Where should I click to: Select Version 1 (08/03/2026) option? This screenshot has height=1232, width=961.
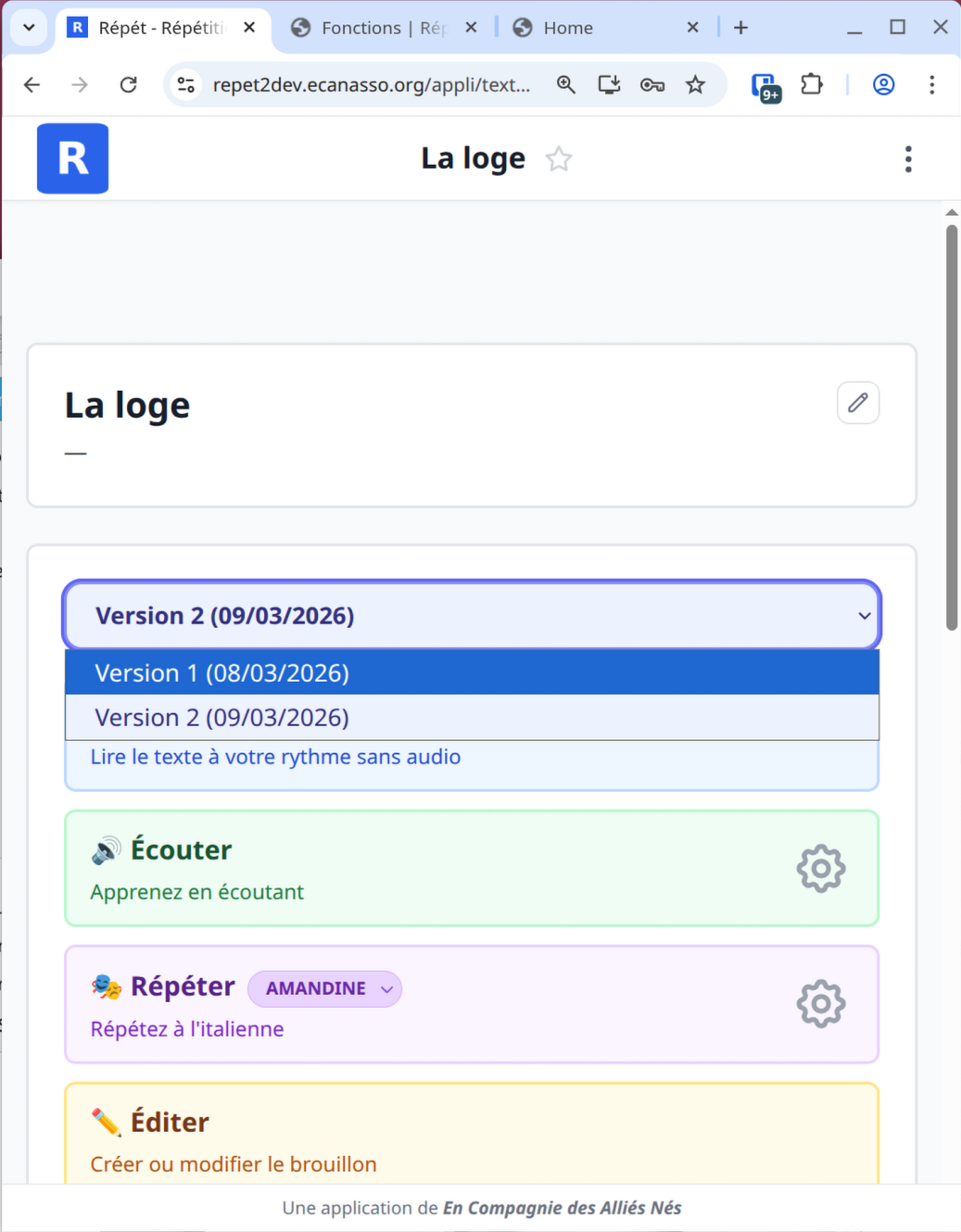click(x=472, y=673)
